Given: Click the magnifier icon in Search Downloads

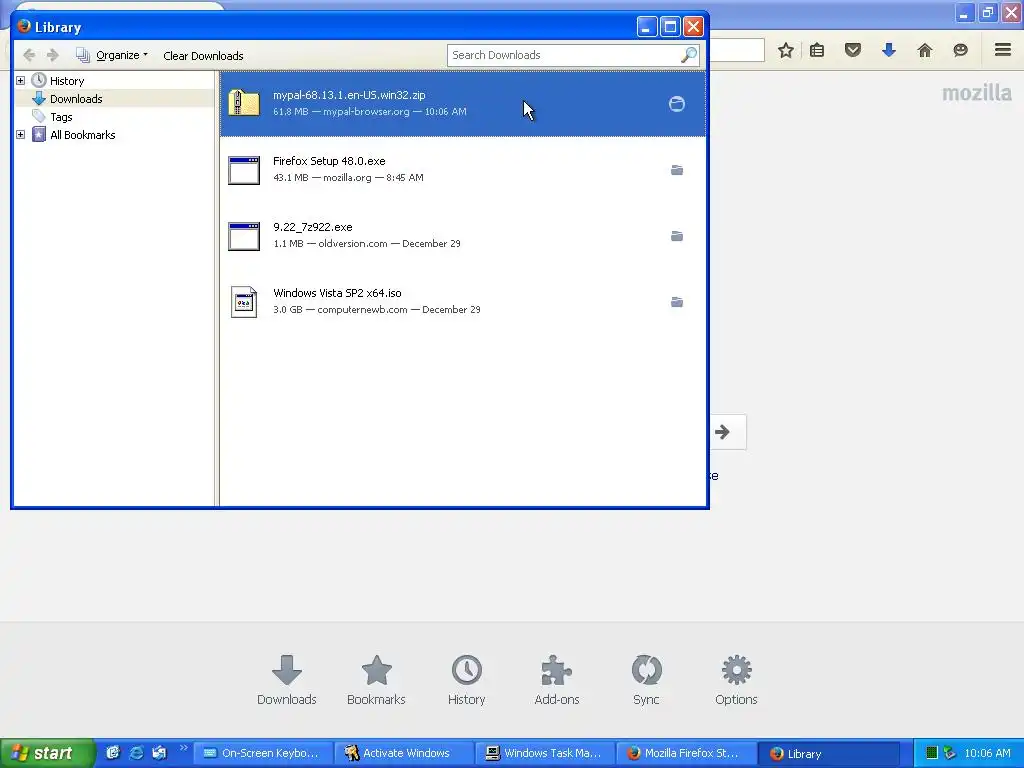Looking at the screenshot, I should (x=689, y=56).
